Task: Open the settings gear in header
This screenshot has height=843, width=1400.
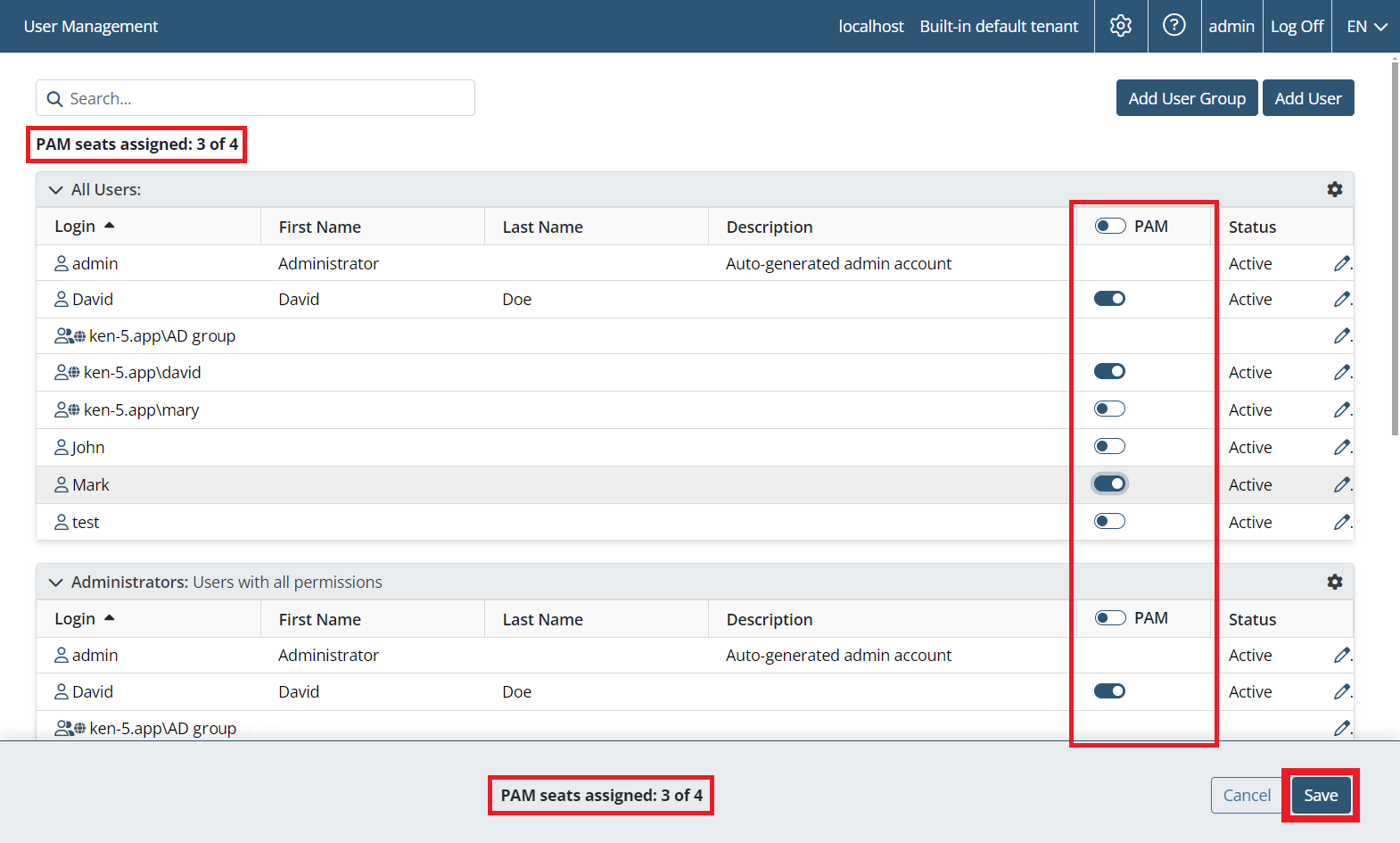Action: (1120, 26)
